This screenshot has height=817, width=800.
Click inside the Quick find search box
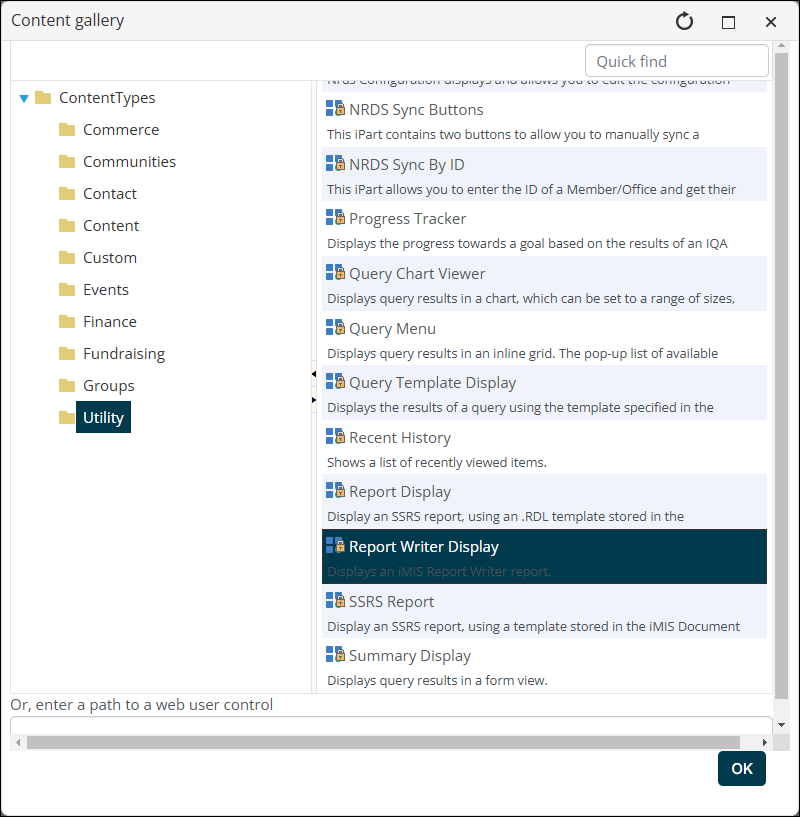point(677,60)
